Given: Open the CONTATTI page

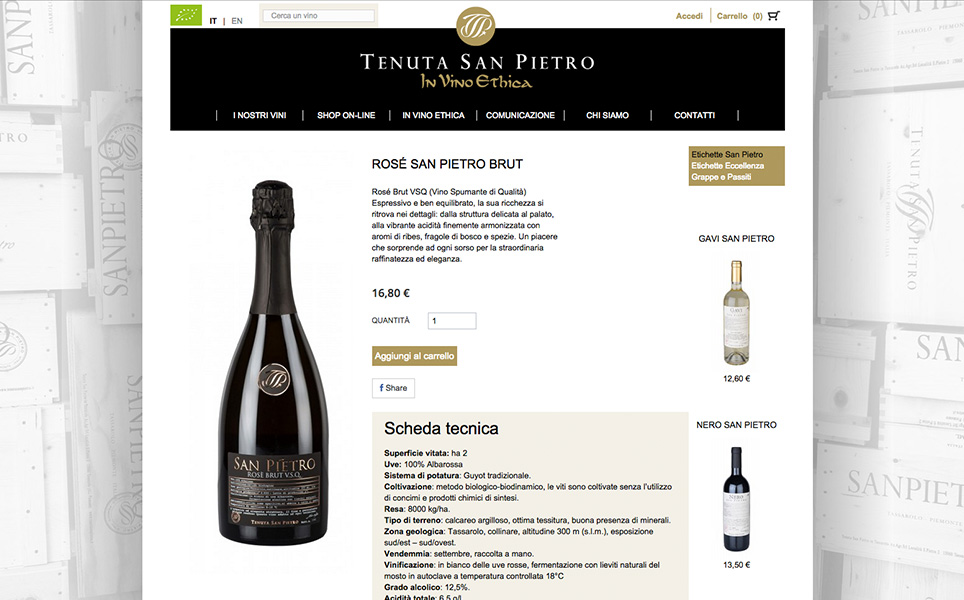Looking at the screenshot, I should (695, 115).
